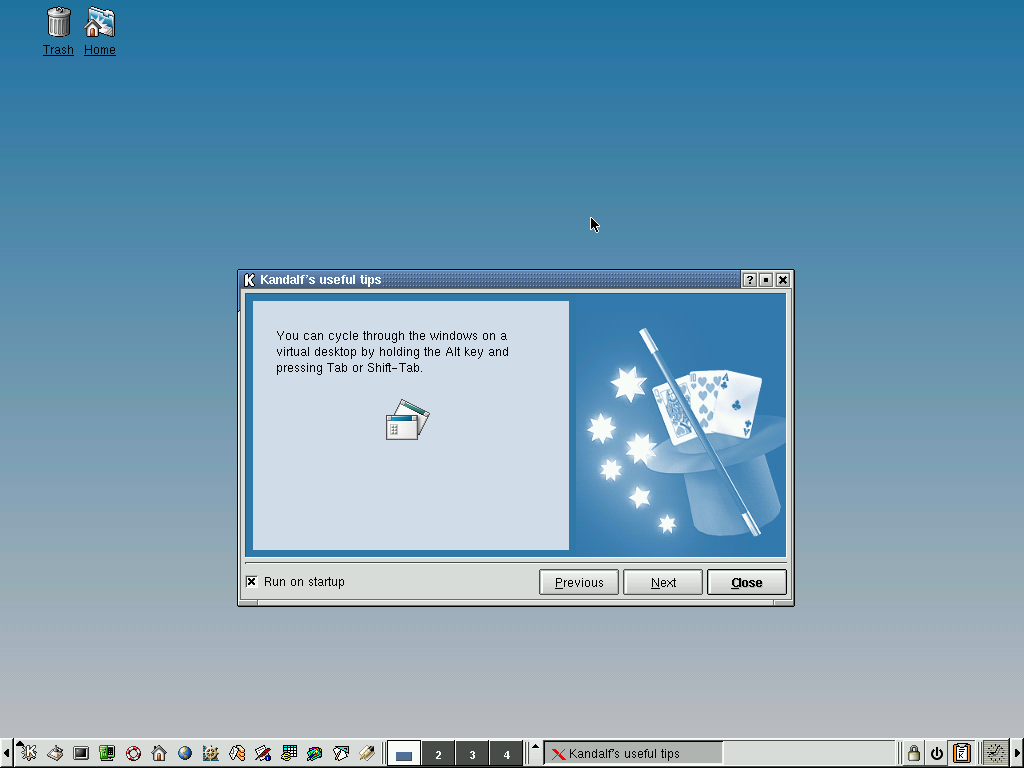
Task: Click the Next tip button
Action: 663,582
